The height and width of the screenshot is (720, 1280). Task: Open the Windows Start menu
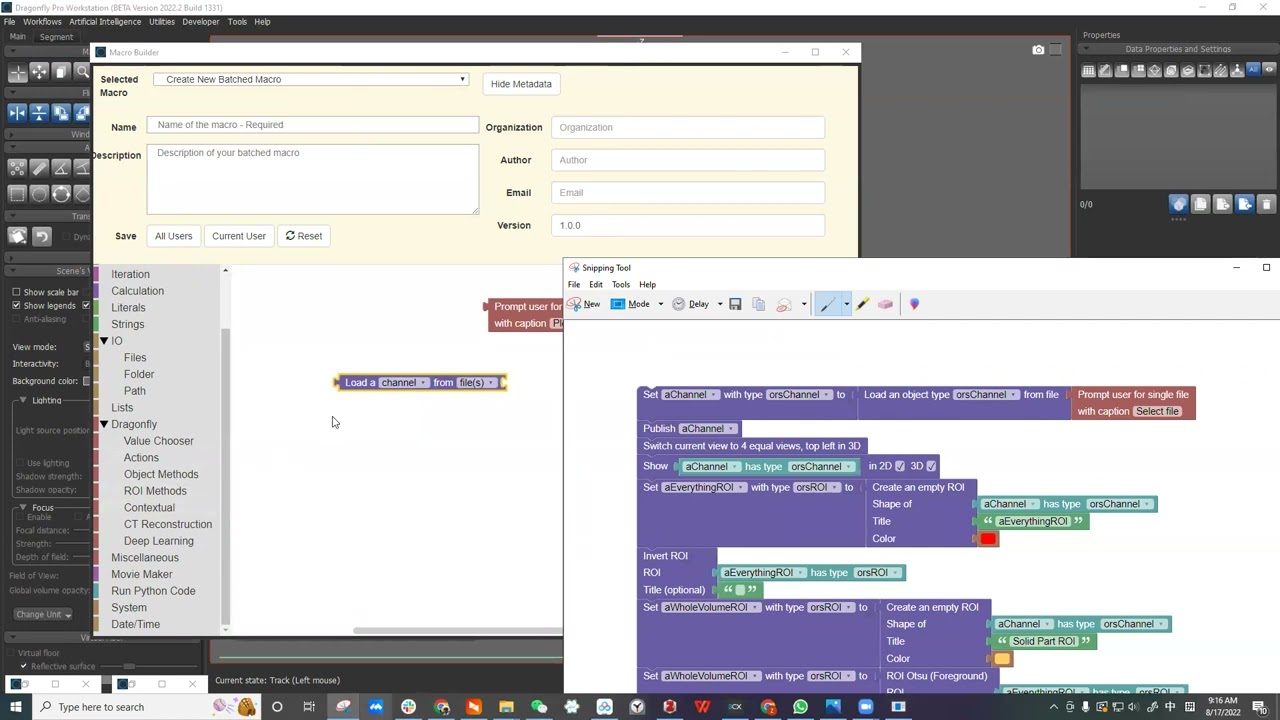click(x=15, y=707)
